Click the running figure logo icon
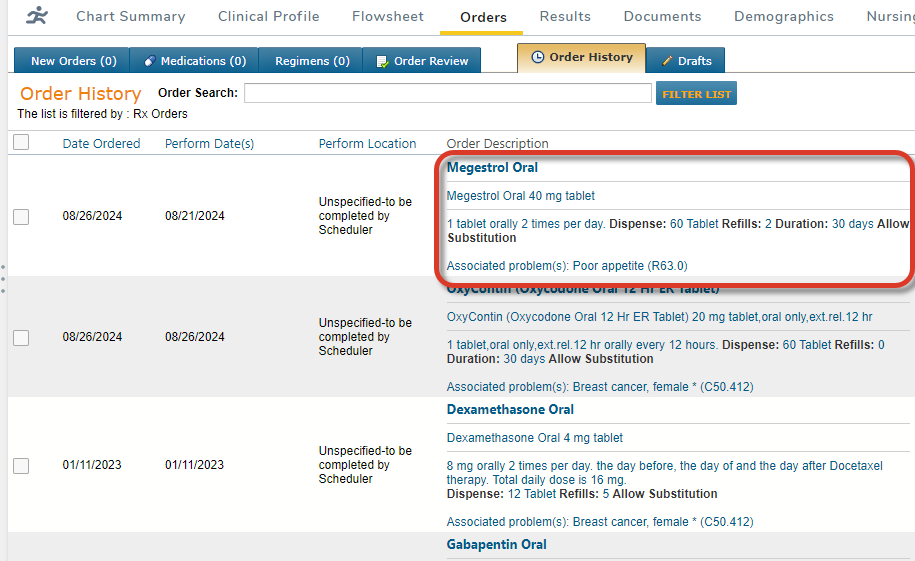The width and height of the screenshot is (915, 561). click(x=37, y=16)
